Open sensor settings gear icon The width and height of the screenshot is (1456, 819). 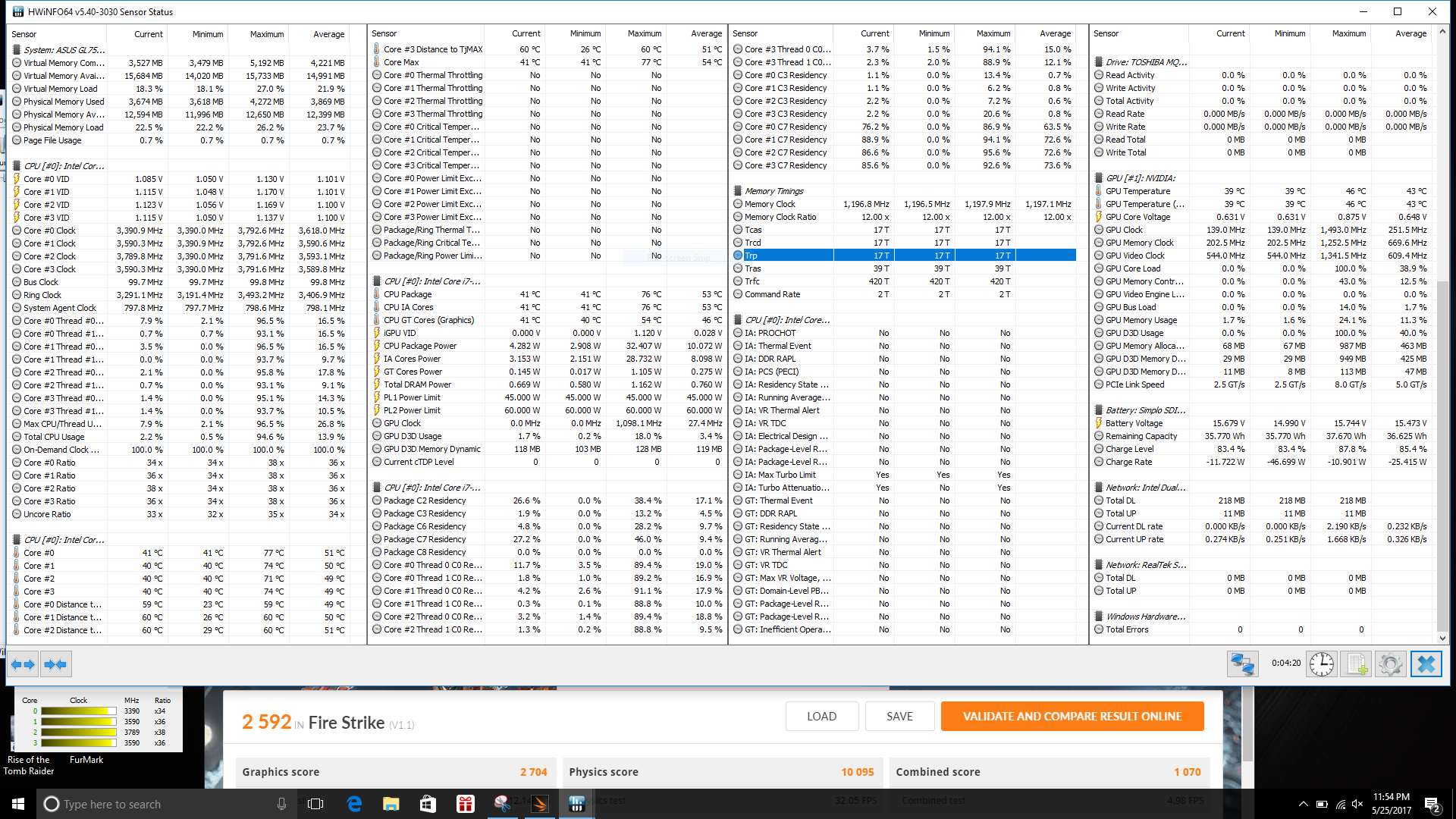tap(1390, 664)
